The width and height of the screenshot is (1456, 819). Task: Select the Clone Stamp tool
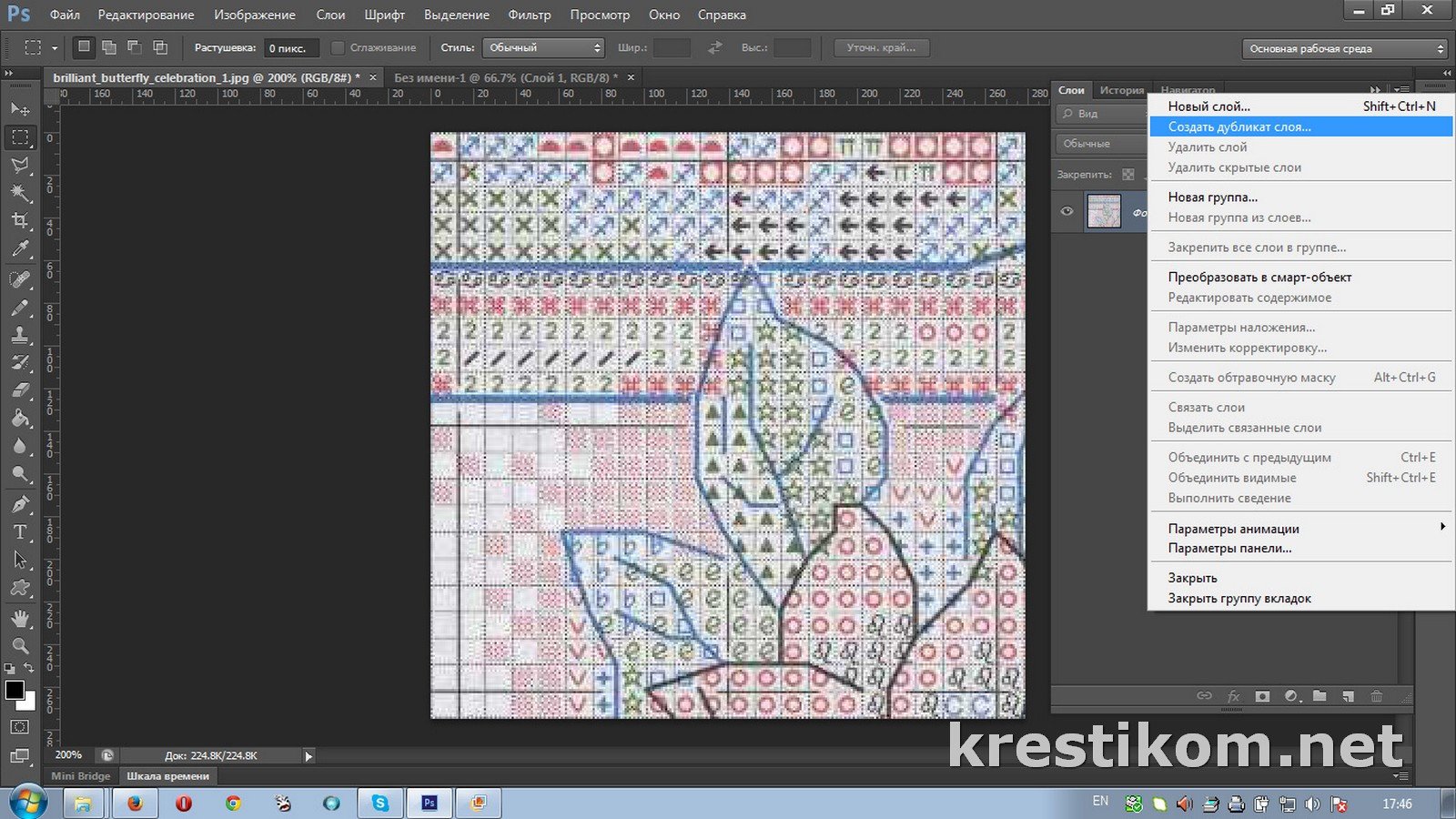tap(19, 334)
